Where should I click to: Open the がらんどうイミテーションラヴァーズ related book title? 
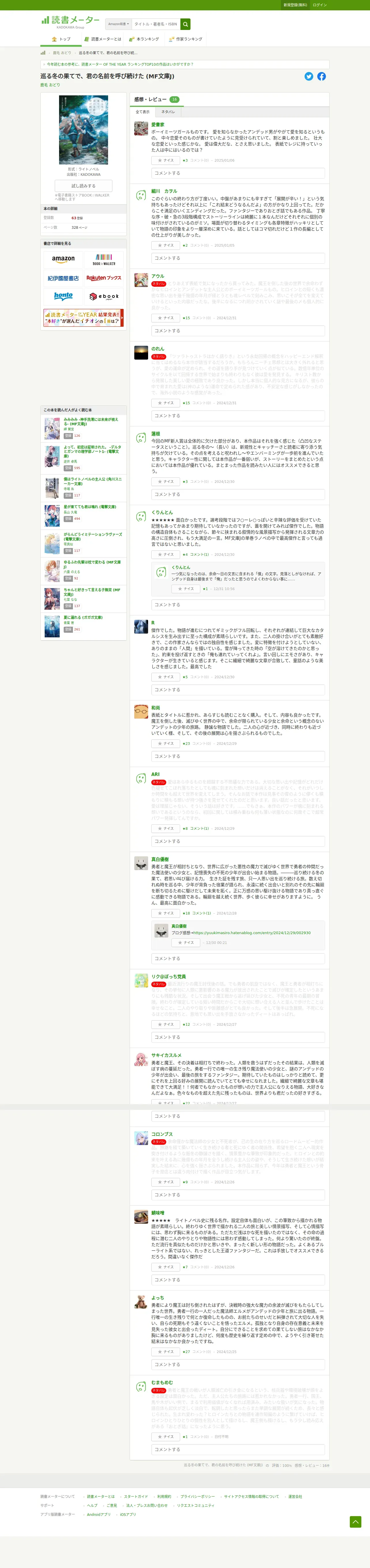(92, 536)
